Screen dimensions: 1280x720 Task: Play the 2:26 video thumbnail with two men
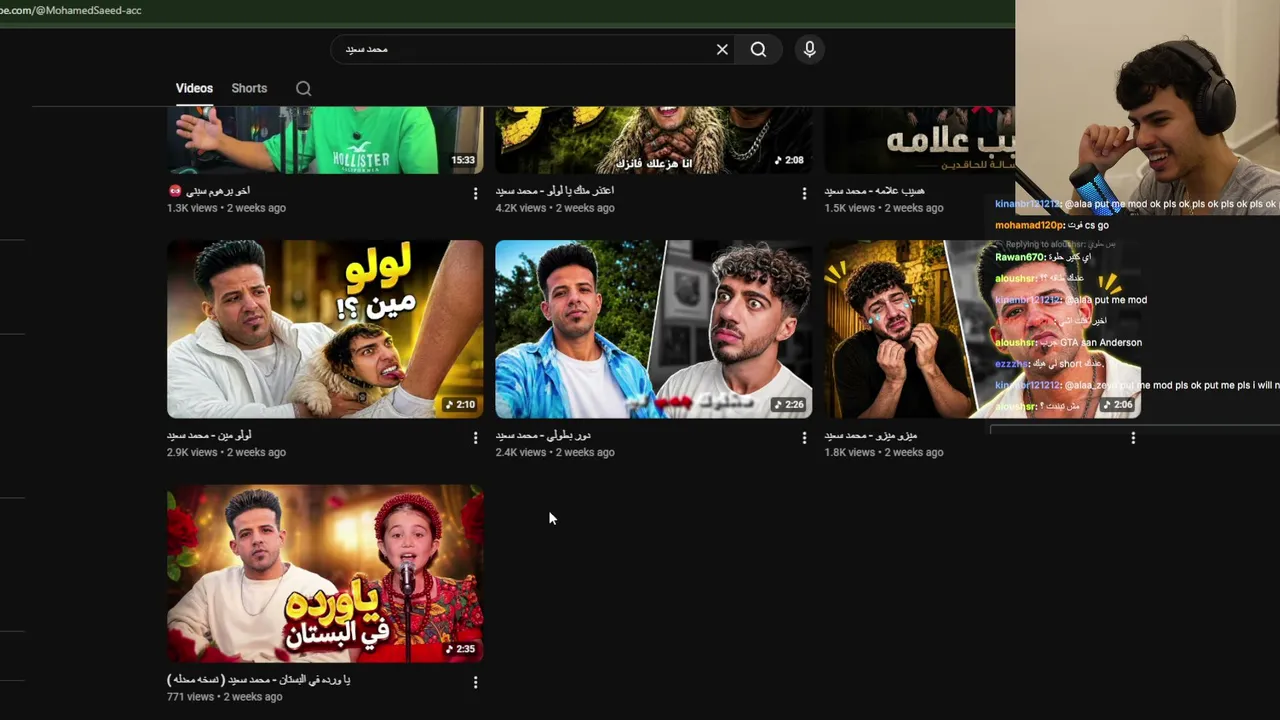(654, 329)
